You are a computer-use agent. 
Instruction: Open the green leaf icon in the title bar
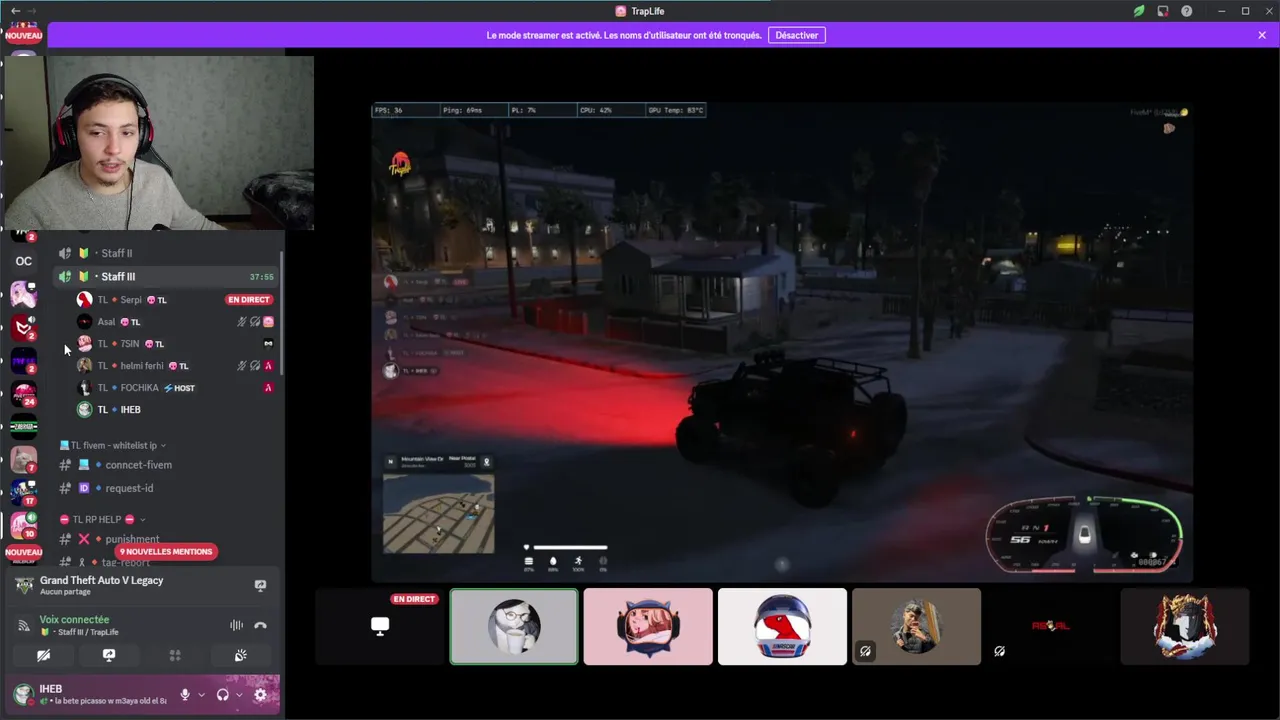[x=1139, y=11]
